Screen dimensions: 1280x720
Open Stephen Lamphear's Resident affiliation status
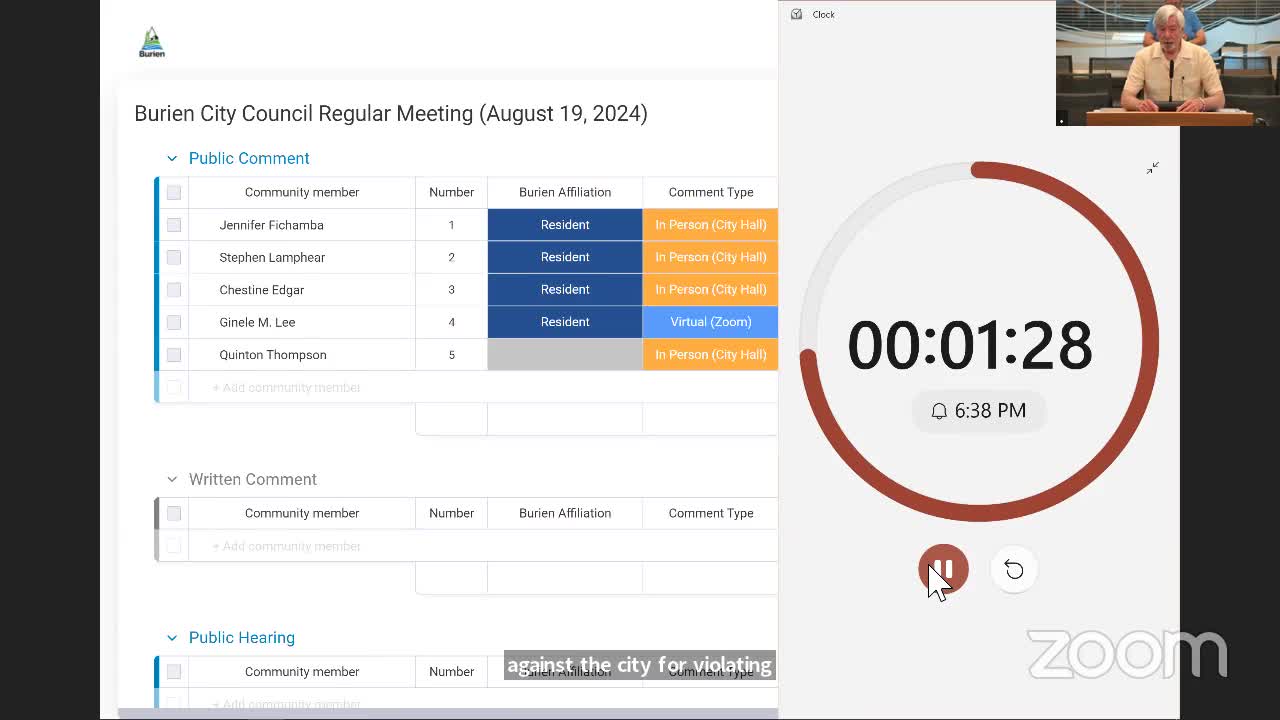(x=565, y=257)
